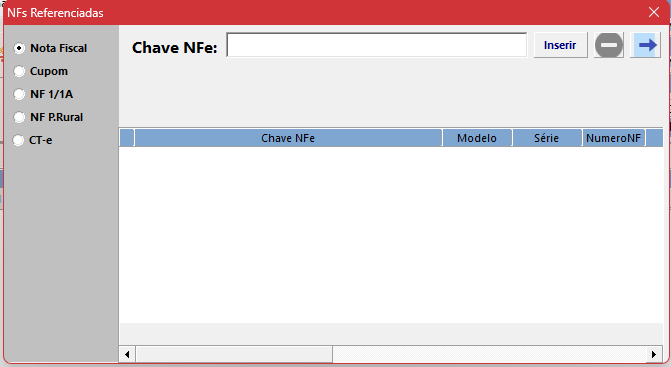Close the NFs Referenciadas window
The image size is (671, 367).
coord(654,12)
